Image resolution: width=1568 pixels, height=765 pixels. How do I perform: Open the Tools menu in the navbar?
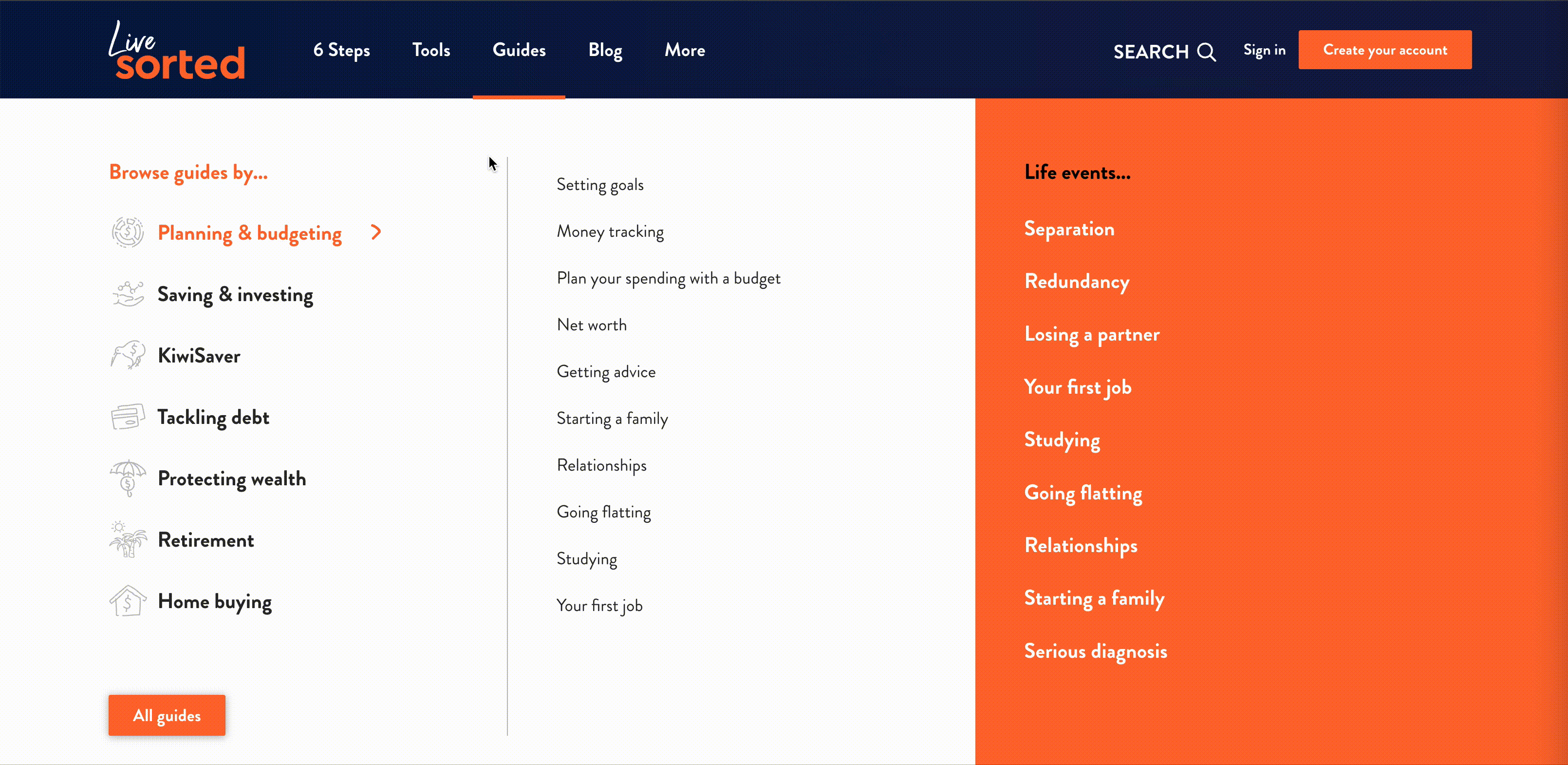(431, 50)
